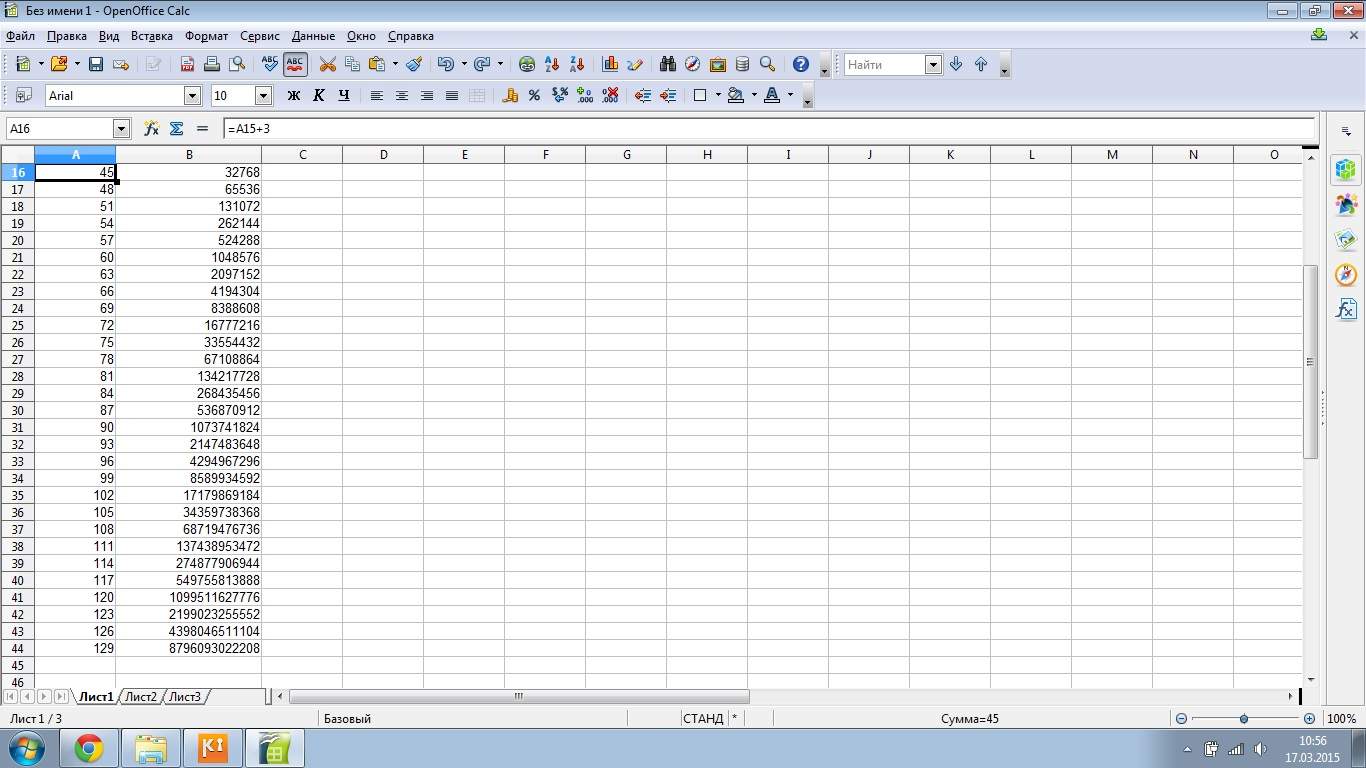Toggle italic formatting (K)
The height and width of the screenshot is (768, 1366).
click(319, 96)
